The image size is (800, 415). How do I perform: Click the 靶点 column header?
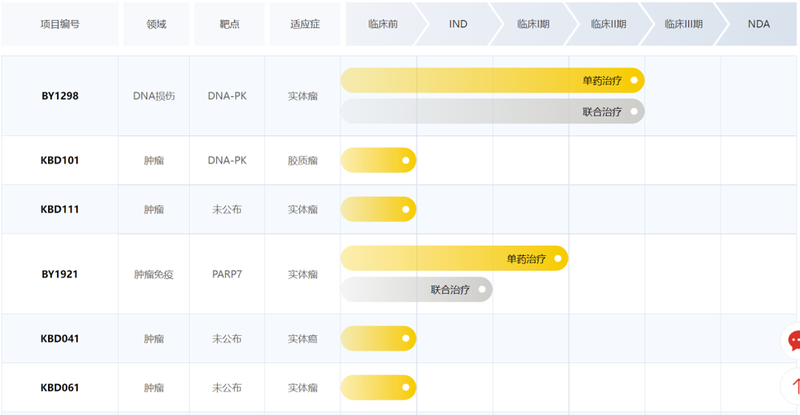click(x=230, y=23)
